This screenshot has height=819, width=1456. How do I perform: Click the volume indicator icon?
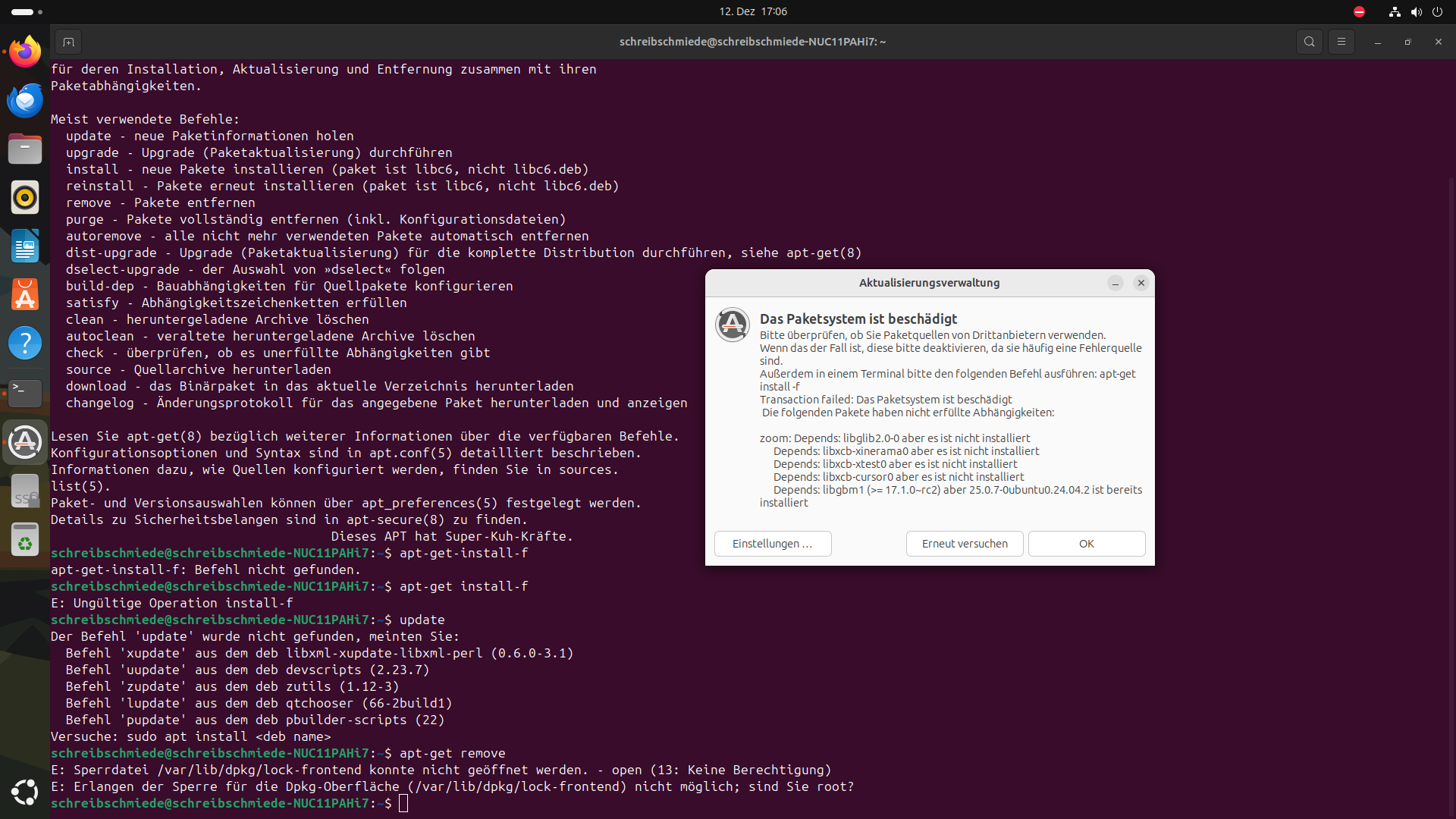click(1416, 11)
